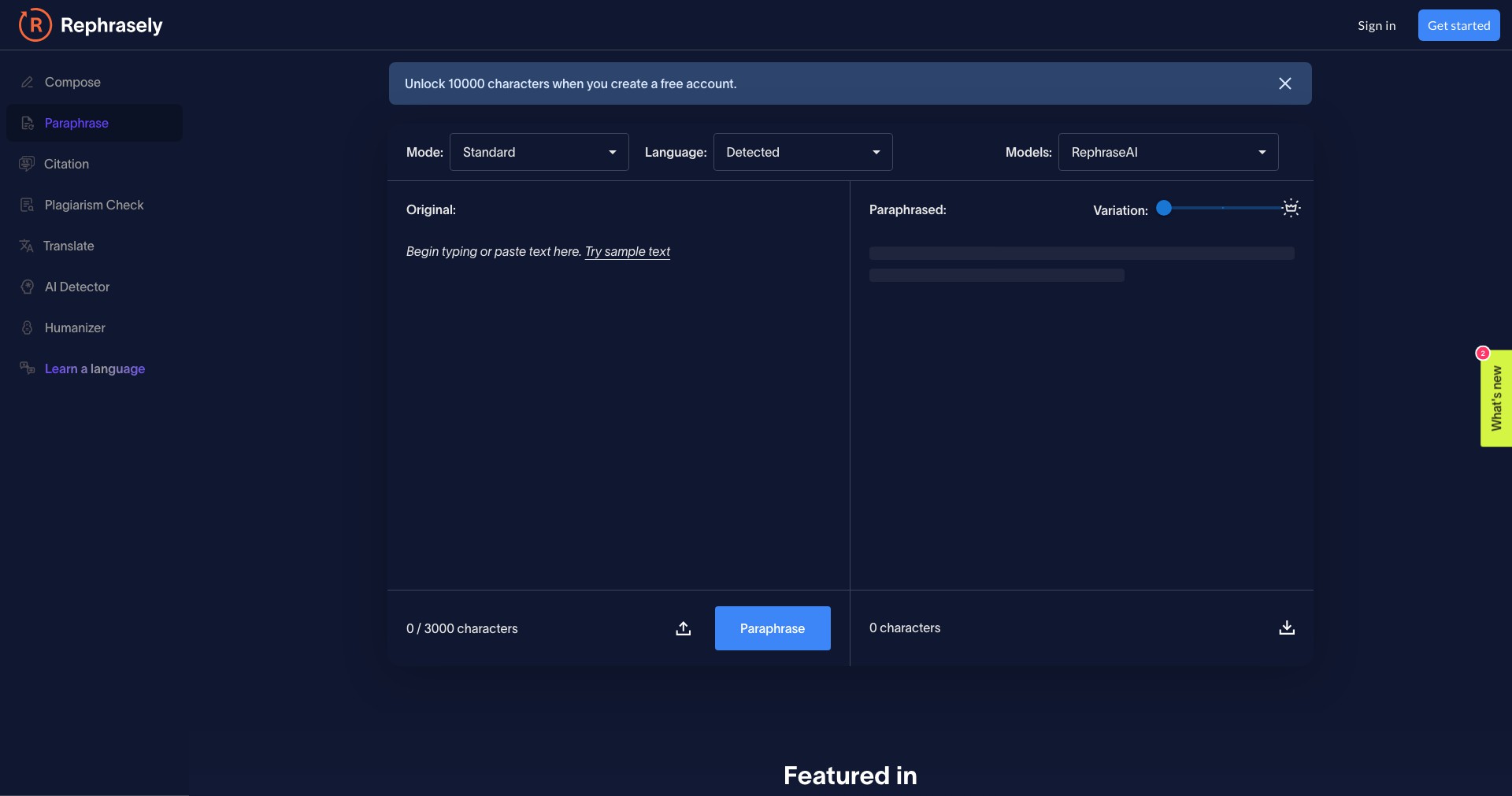The width and height of the screenshot is (1512, 796).
Task: Click Learn a language link
Action: click(x=94, y=368)
